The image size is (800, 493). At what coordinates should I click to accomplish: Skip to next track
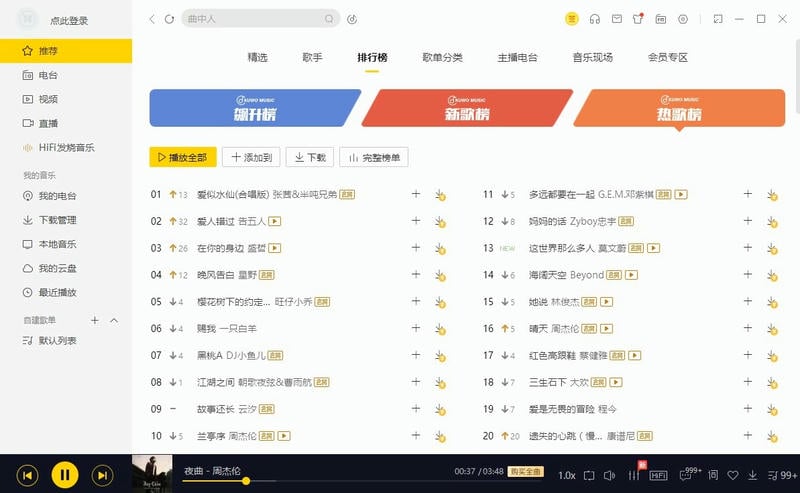click(102, 475)
